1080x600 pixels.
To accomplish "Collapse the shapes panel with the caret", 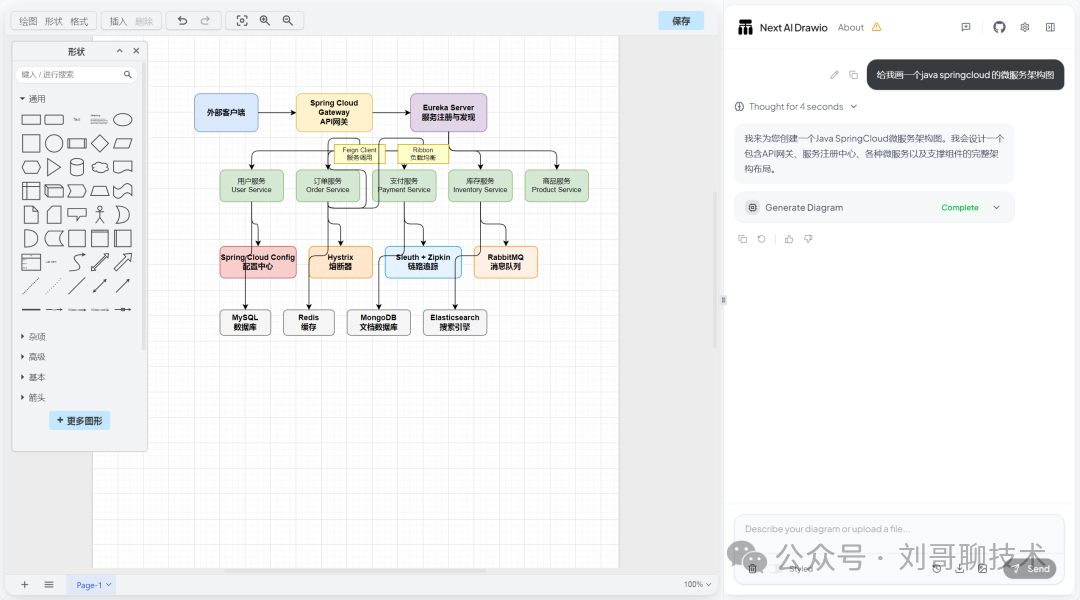I will click(120, 51).
